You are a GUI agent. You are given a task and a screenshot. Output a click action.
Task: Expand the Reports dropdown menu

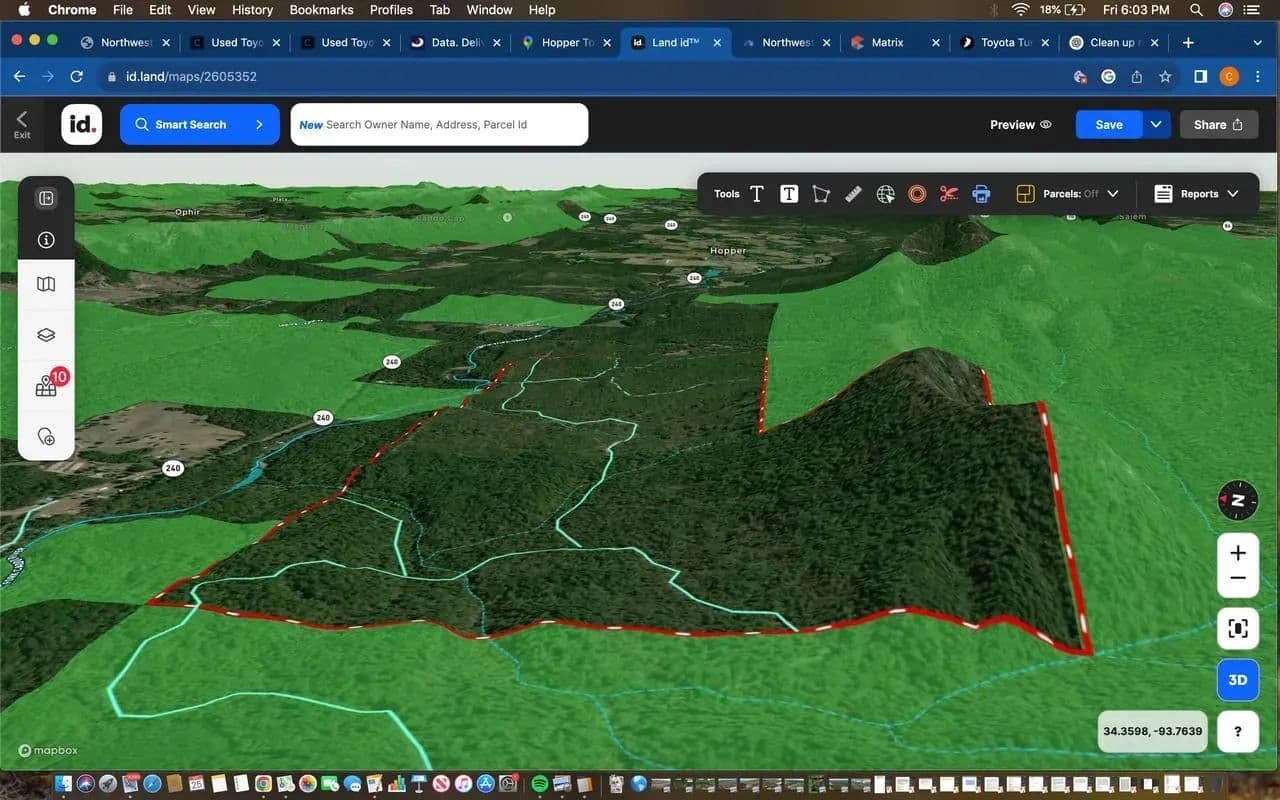click(x=1196, y=194)
